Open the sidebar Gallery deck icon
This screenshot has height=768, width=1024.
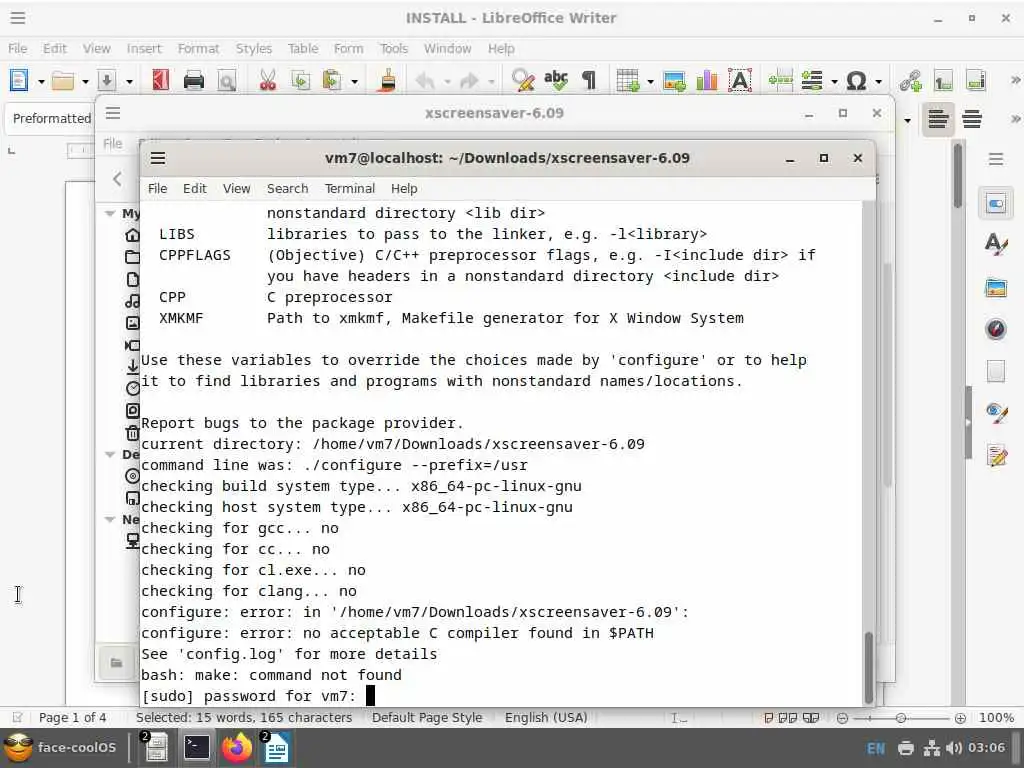(995, 287)
